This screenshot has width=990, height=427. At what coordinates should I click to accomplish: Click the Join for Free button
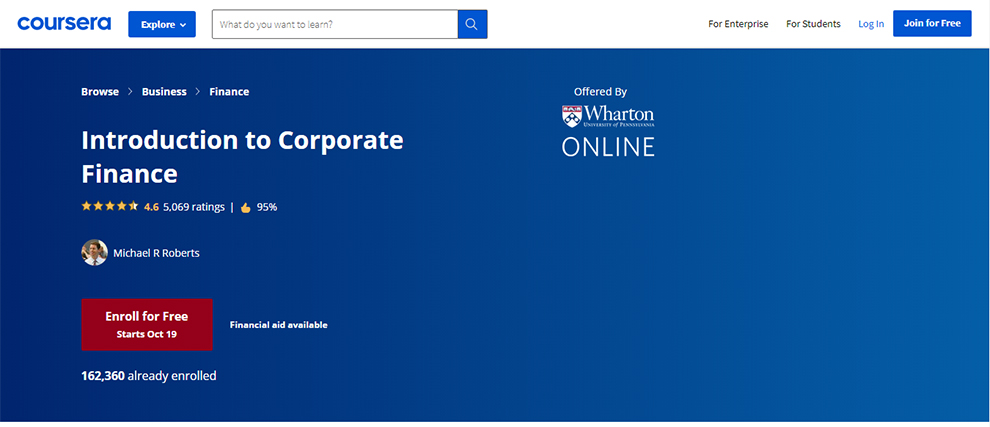point(932,23)
